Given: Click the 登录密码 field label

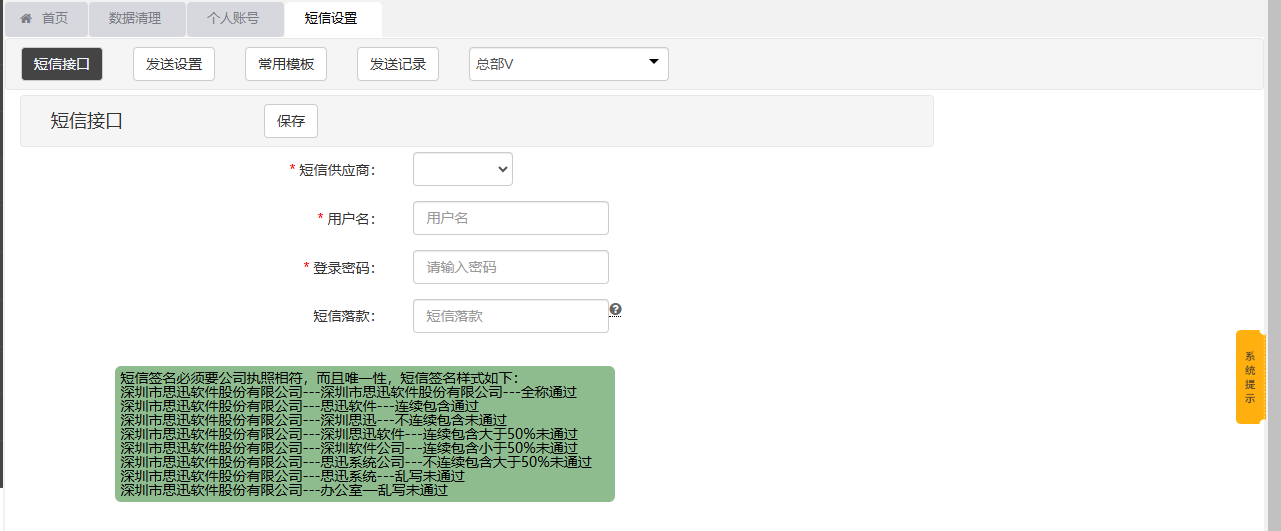Looking at the screenshot, I should coord(343,268).
